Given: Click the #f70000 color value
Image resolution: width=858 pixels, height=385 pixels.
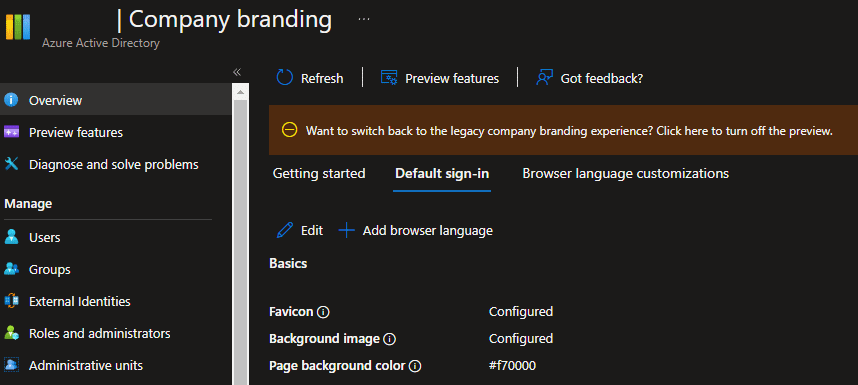Looking at the screenshot, I should click(x=512, y=365).
